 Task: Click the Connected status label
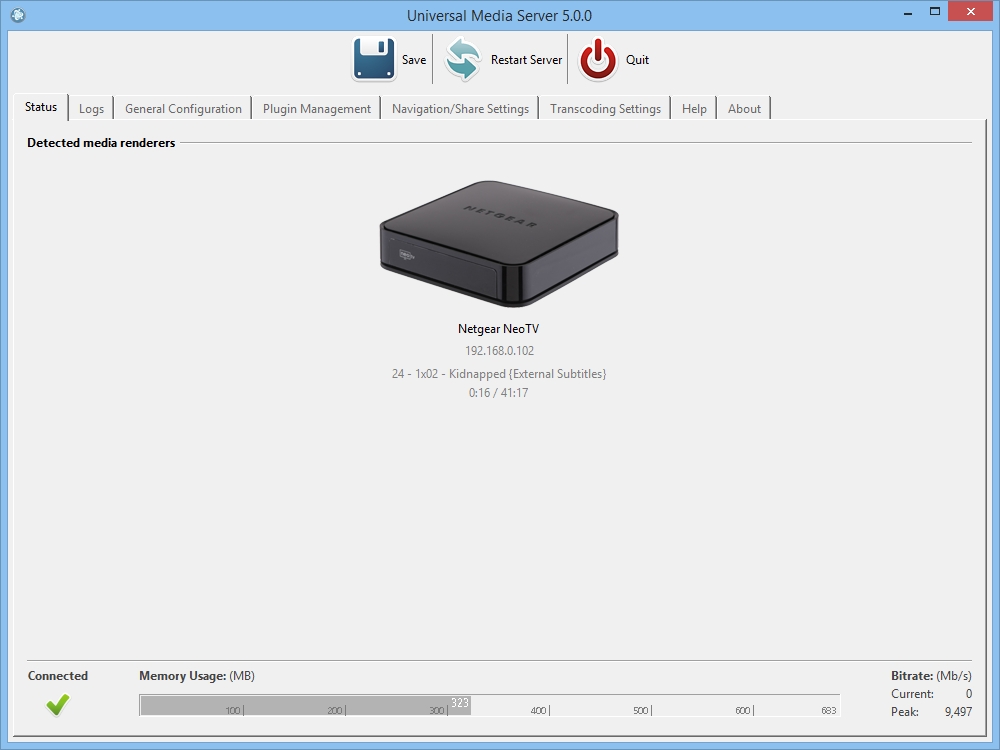[57, 676]
